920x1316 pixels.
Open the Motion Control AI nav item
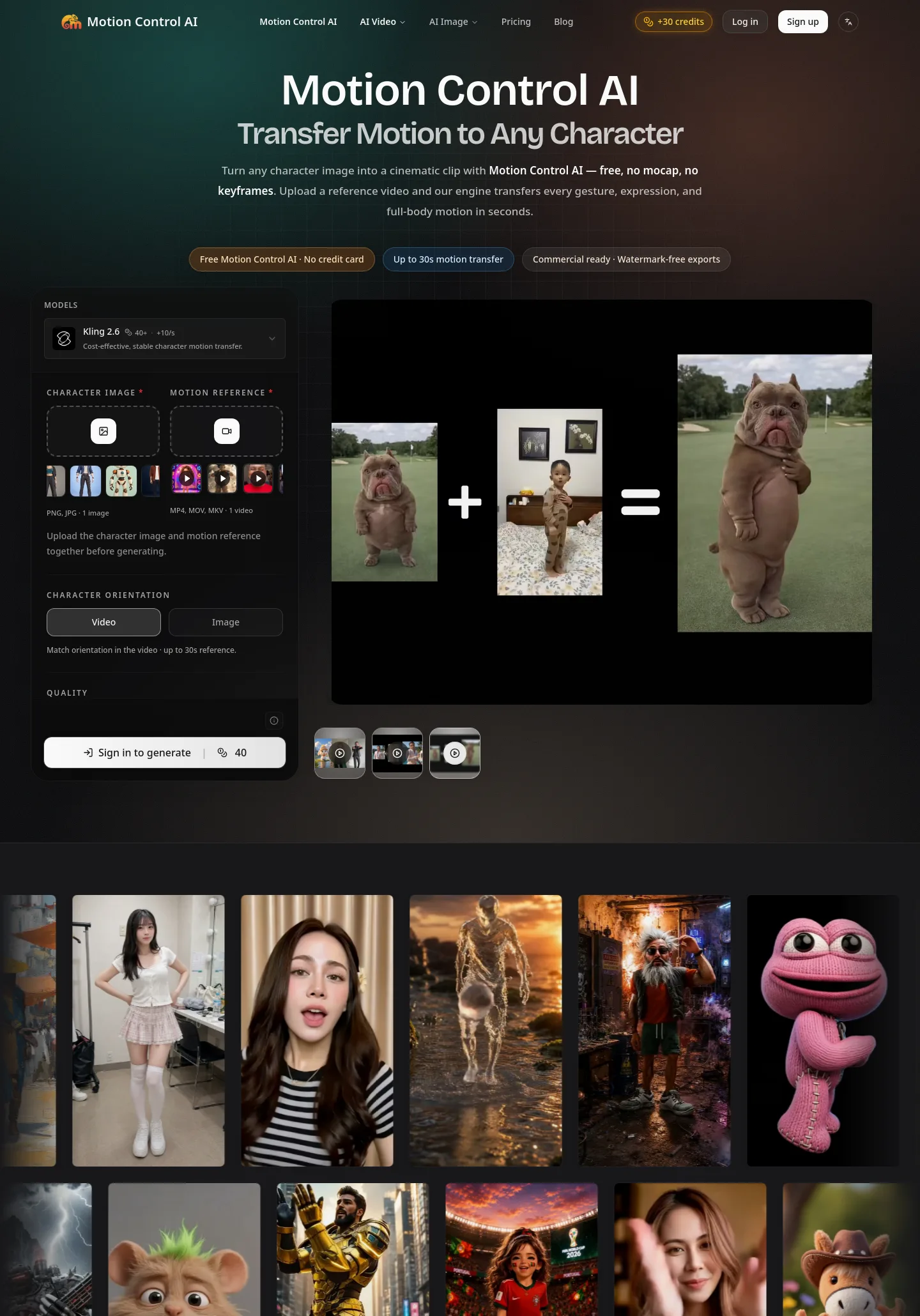tap(298, 22)
